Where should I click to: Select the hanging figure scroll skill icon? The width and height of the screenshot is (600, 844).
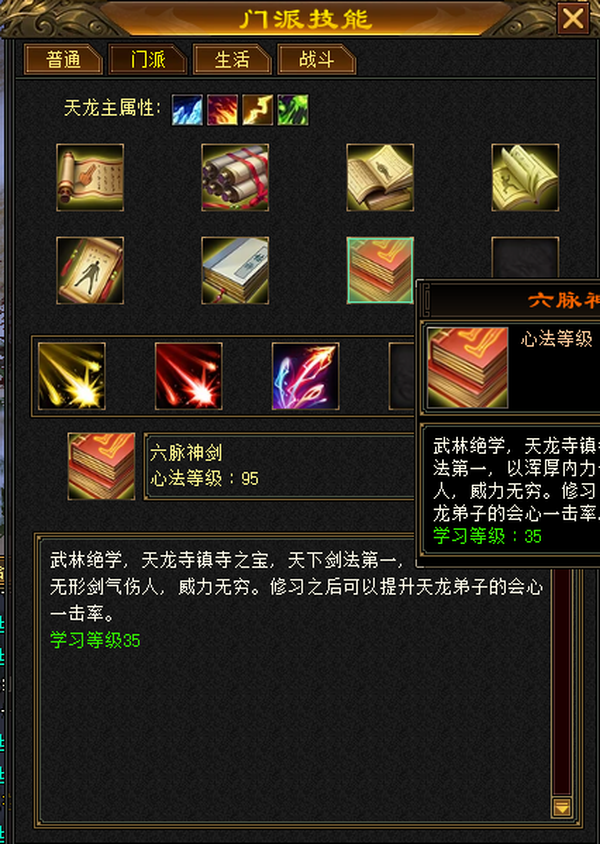[90, 271]
